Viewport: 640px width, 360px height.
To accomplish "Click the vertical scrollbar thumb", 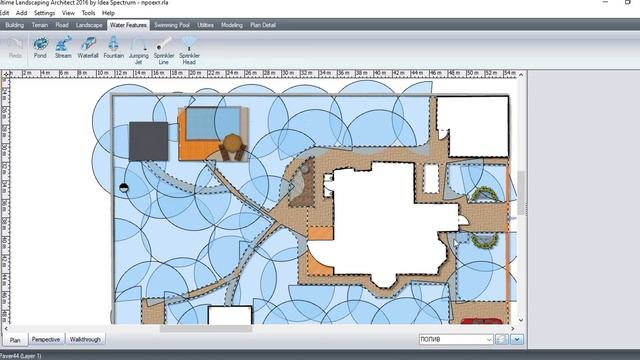I will pyautogui.click(x=521, y=193).
